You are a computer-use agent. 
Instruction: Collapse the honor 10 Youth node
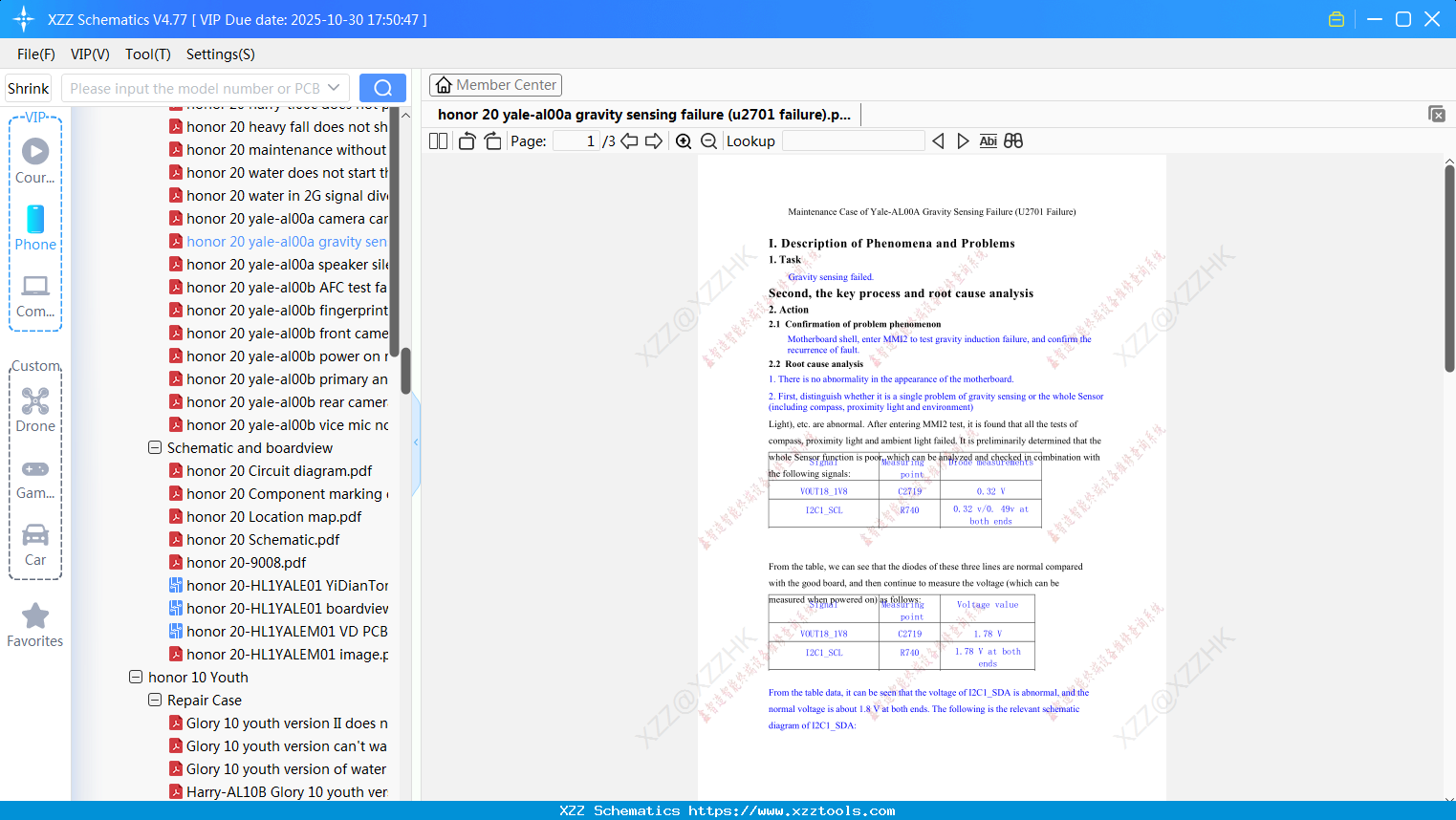[x=136, y=677]
